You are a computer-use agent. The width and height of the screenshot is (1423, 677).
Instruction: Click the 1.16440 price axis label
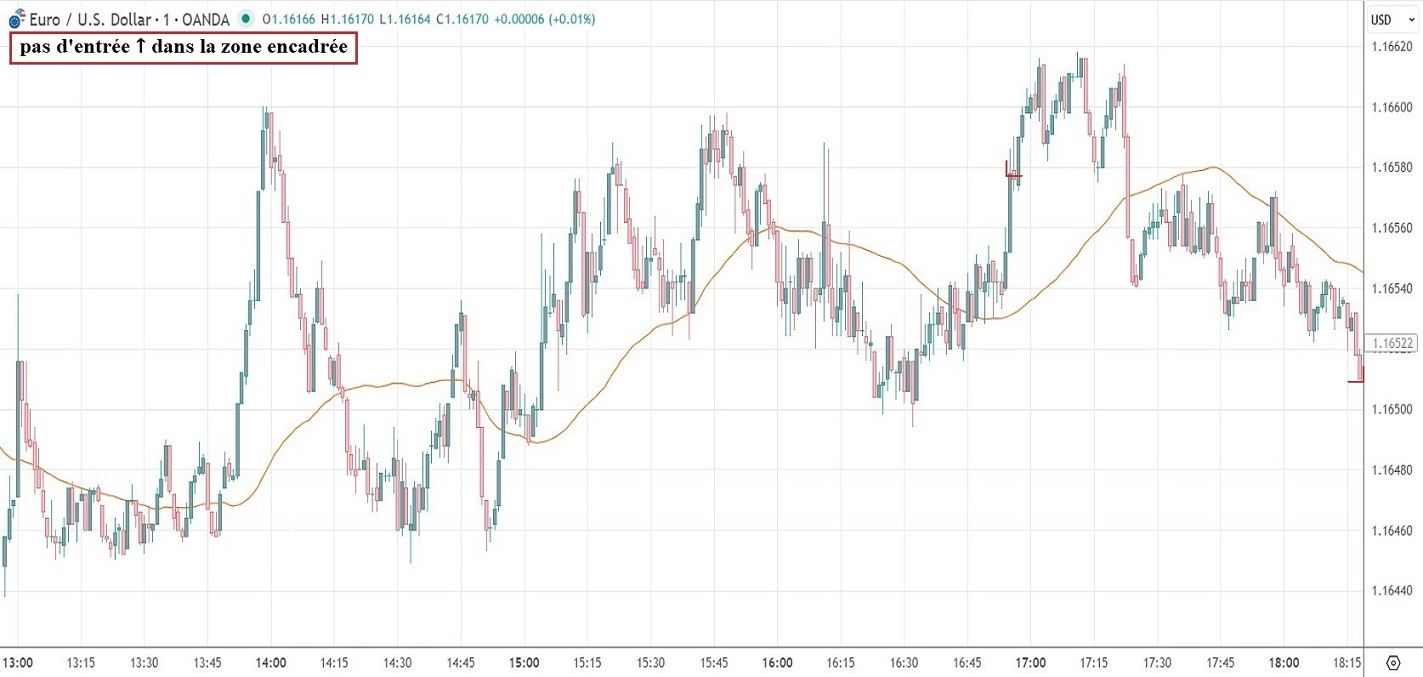coord(1392,590)
